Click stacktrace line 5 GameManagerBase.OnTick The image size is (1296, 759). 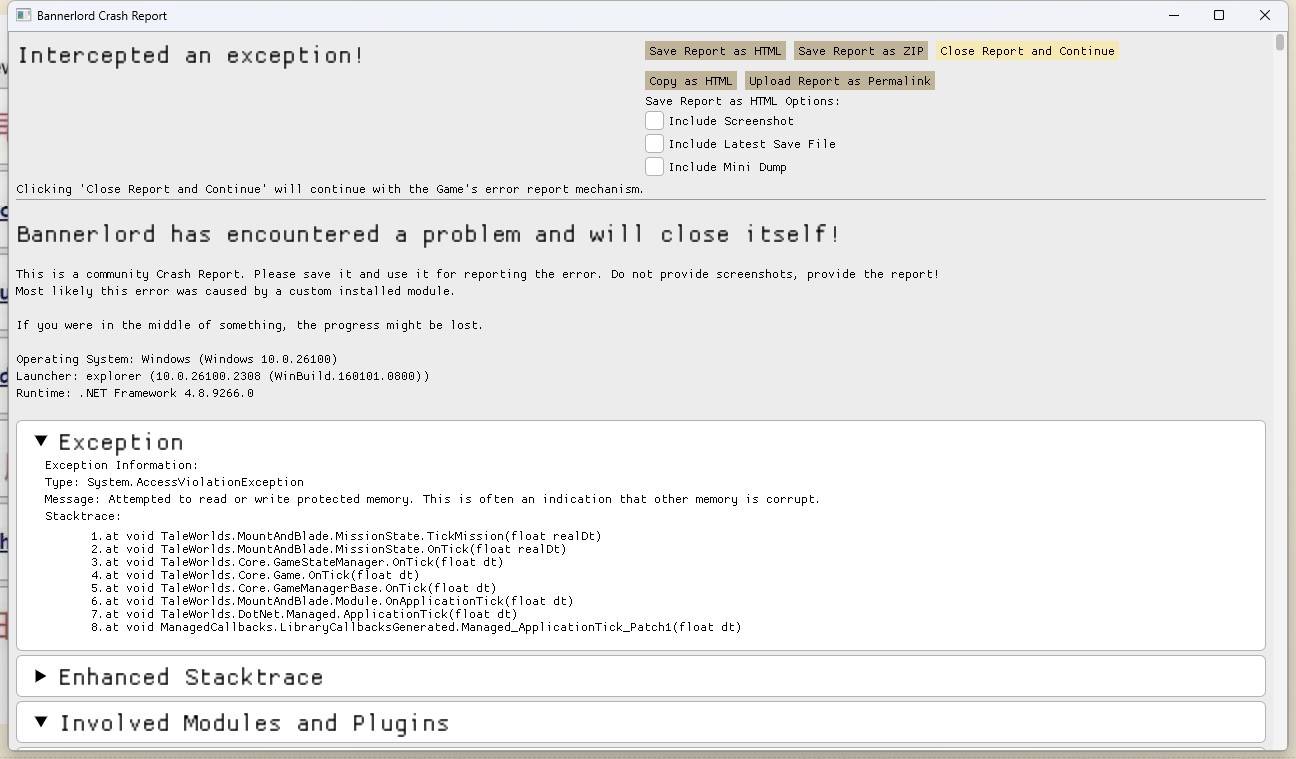pyautogui.click(x=293, y=588)
